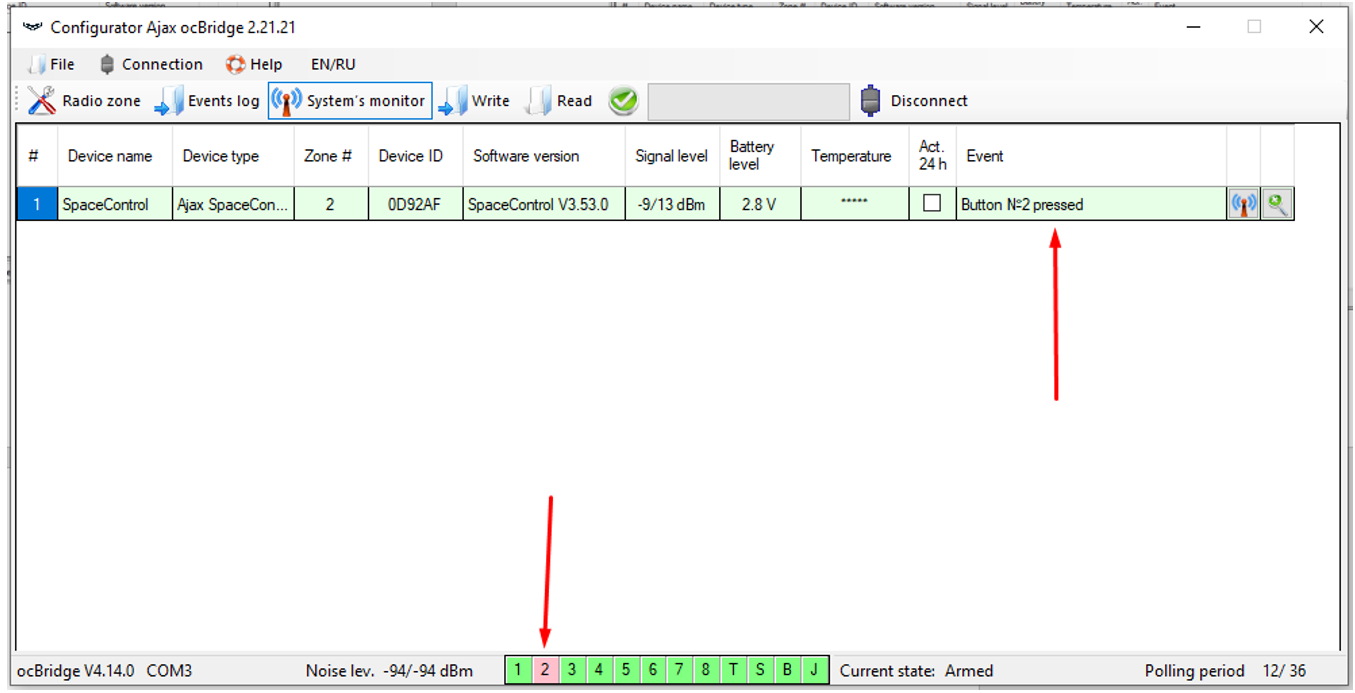Click zone 7 status indicator

click(x=679, y=670)
